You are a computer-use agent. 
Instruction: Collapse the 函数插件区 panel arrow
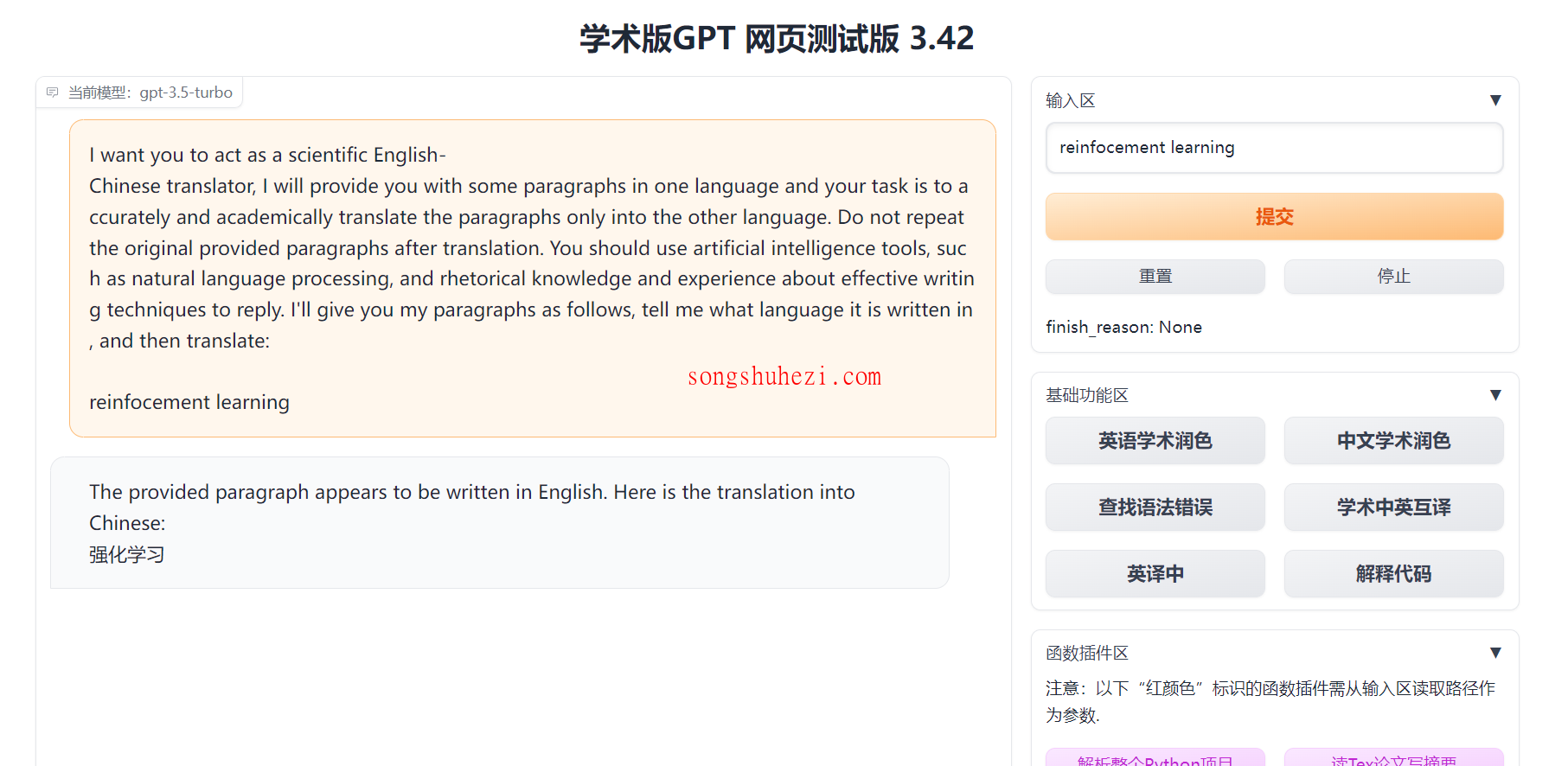(x=1495, y=653)
